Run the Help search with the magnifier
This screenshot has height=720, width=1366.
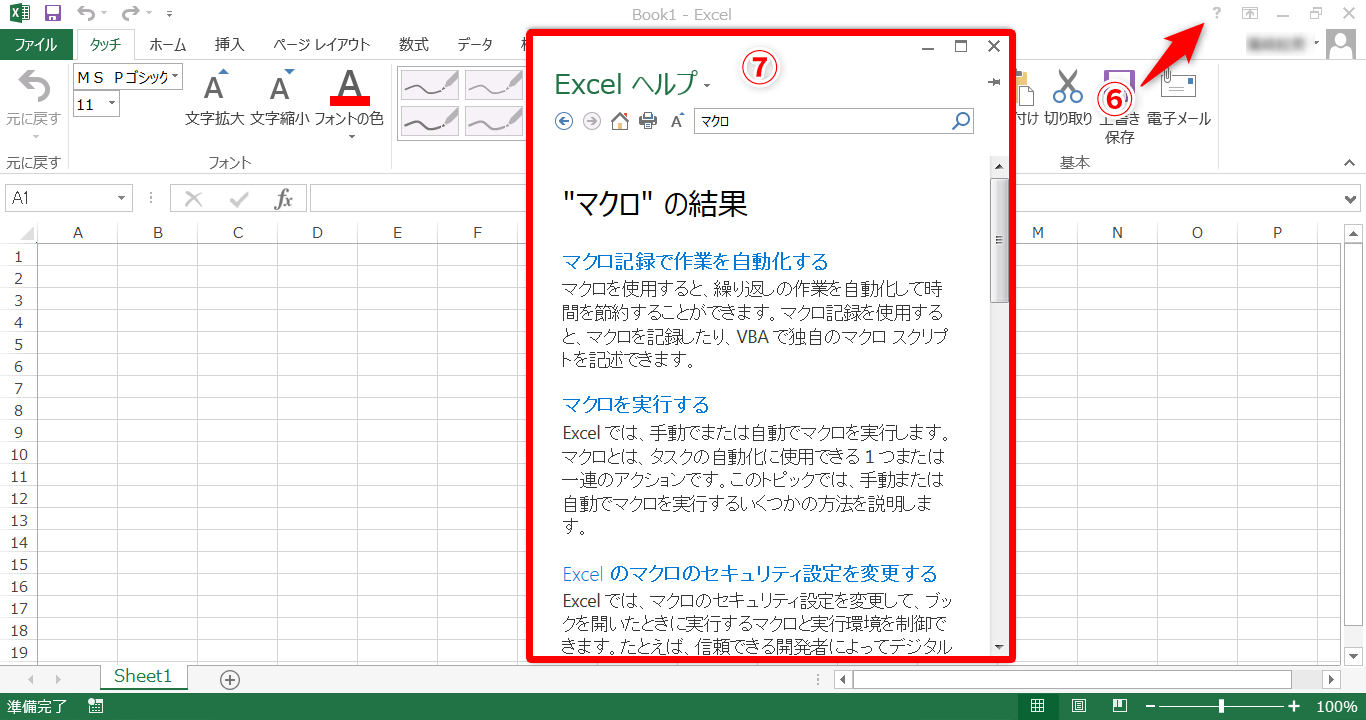(x=961, y=121)
